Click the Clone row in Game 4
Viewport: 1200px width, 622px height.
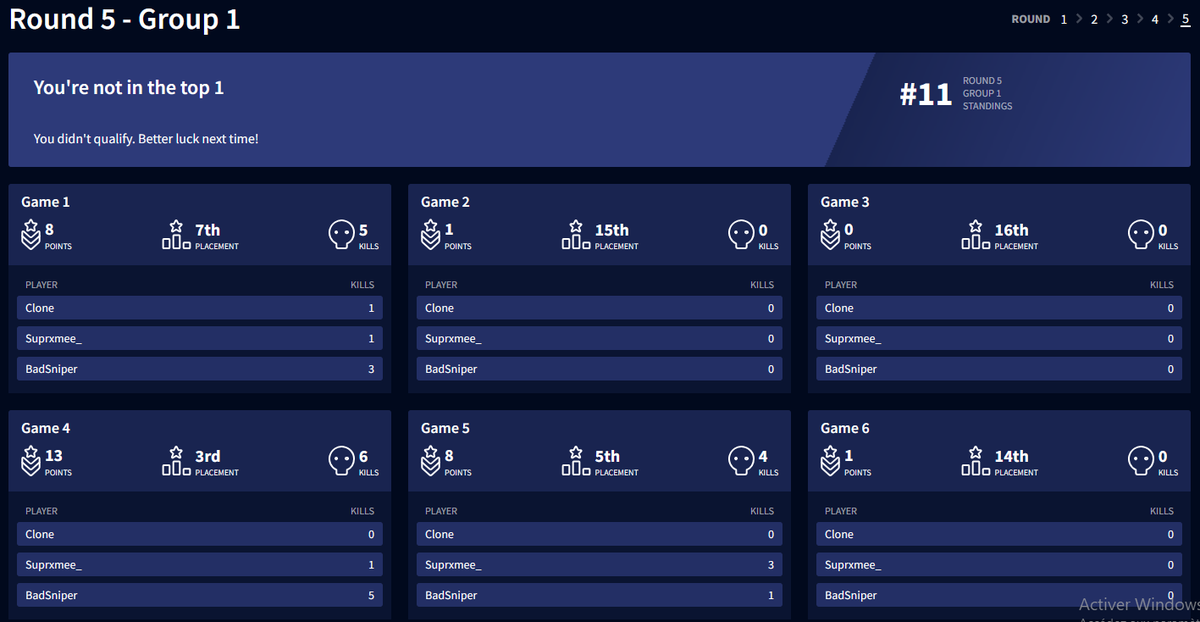pos(200,534)
